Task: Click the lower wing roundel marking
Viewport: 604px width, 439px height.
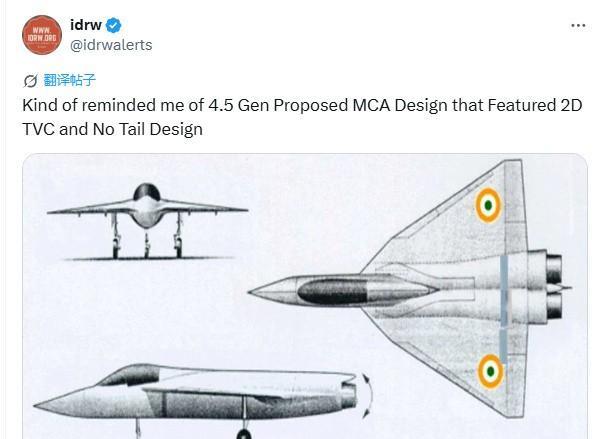Action: pyautogui.click(x=488, y=372)
